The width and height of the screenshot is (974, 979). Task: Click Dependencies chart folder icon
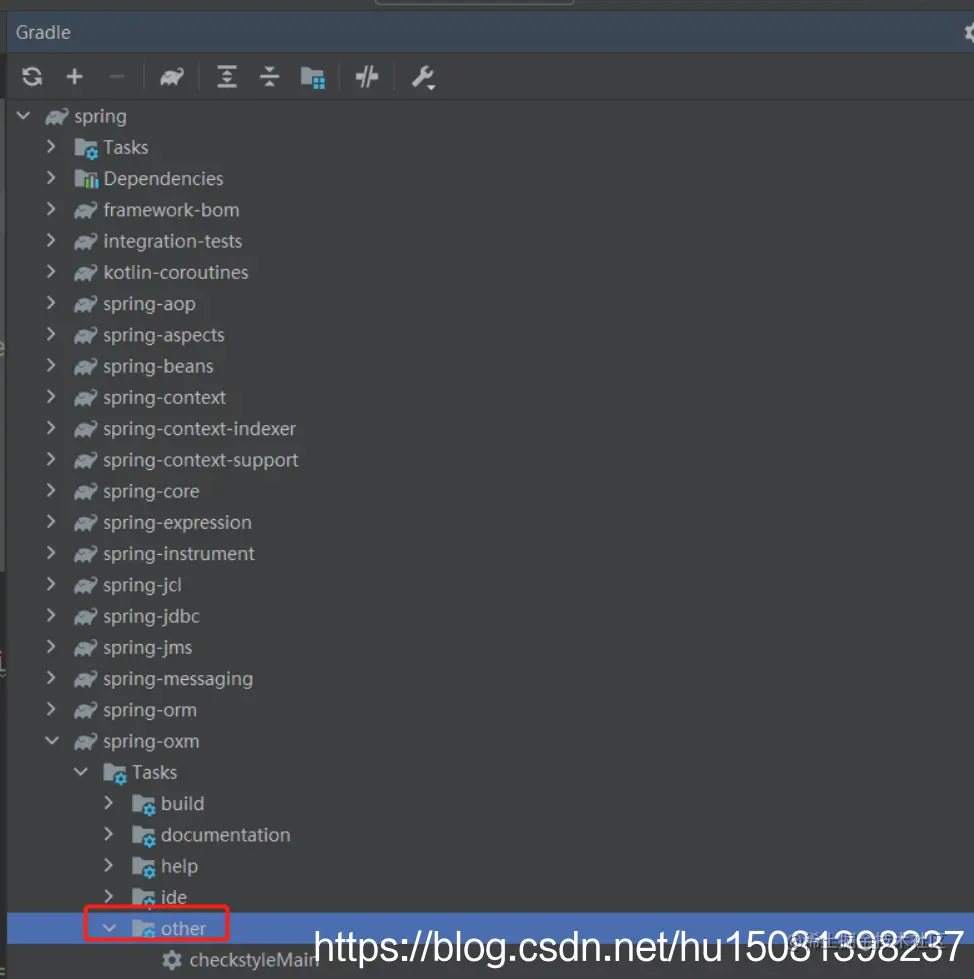coord(86,179)
